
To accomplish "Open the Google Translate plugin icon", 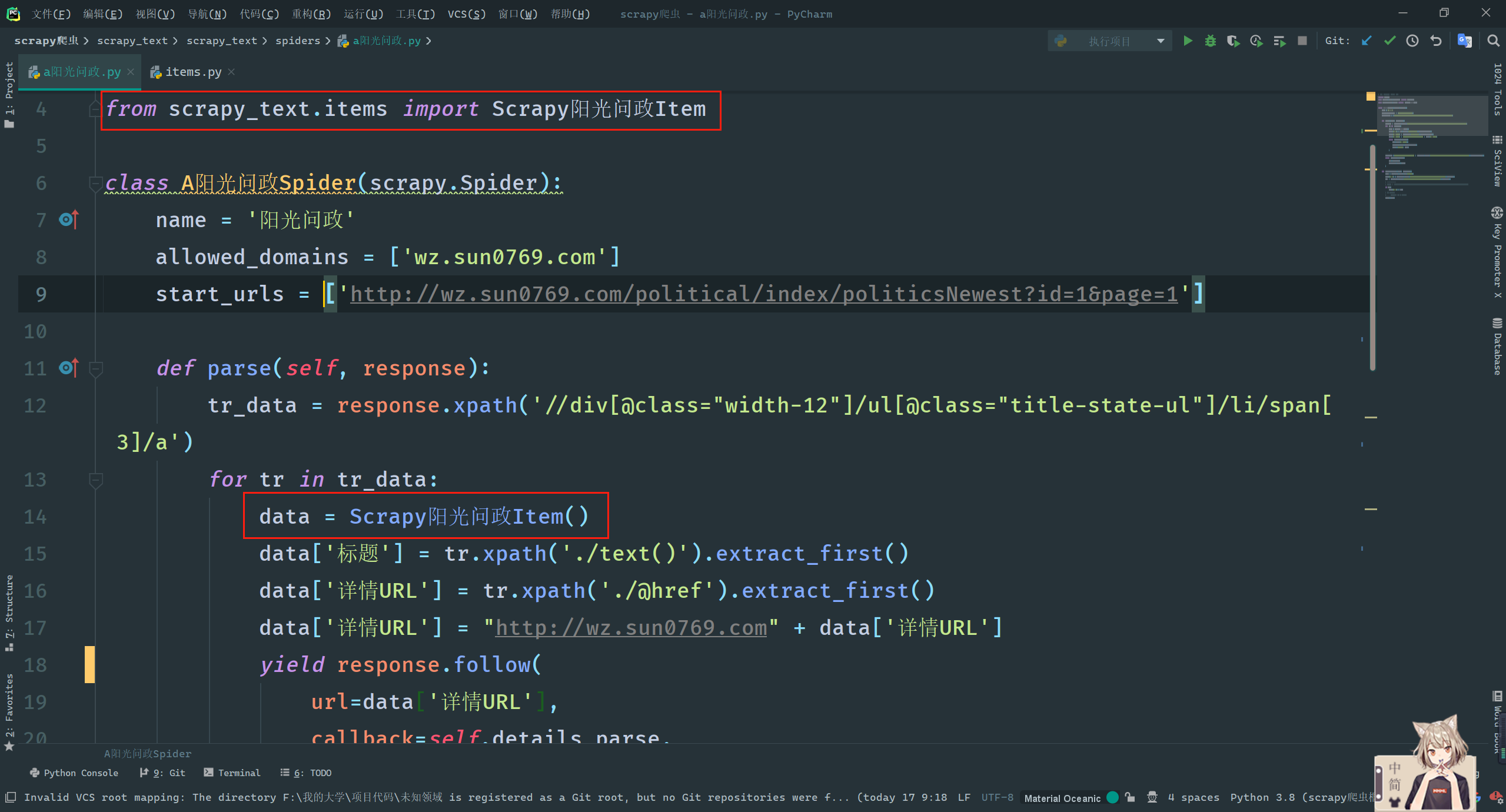I will [x=1464, y=41].
